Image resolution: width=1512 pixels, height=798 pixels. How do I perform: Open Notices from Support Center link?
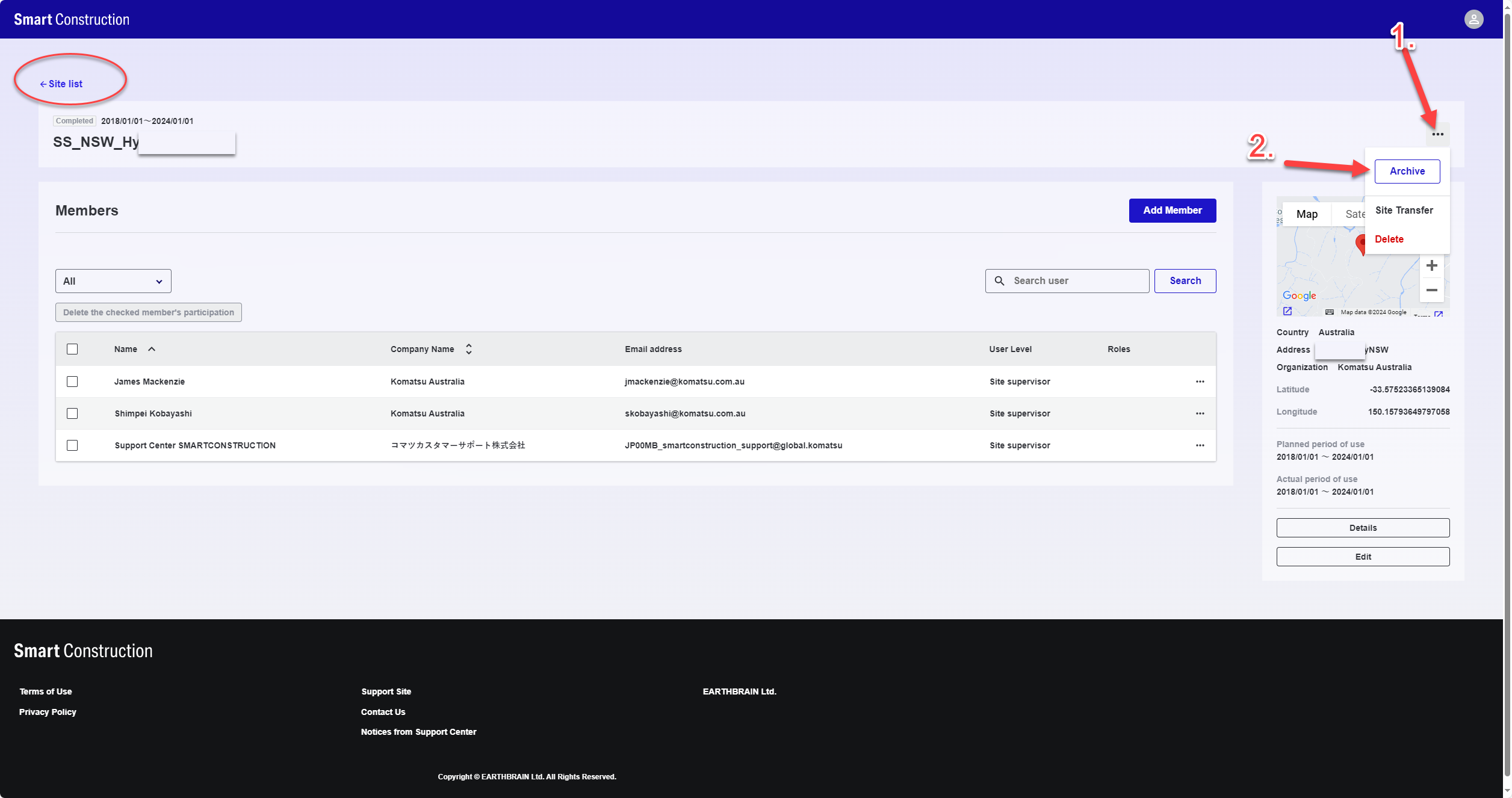pos(419,732)
